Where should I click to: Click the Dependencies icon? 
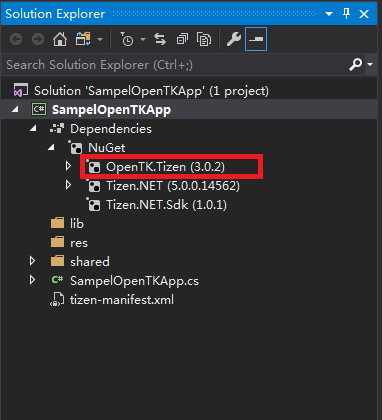(57, 128)
